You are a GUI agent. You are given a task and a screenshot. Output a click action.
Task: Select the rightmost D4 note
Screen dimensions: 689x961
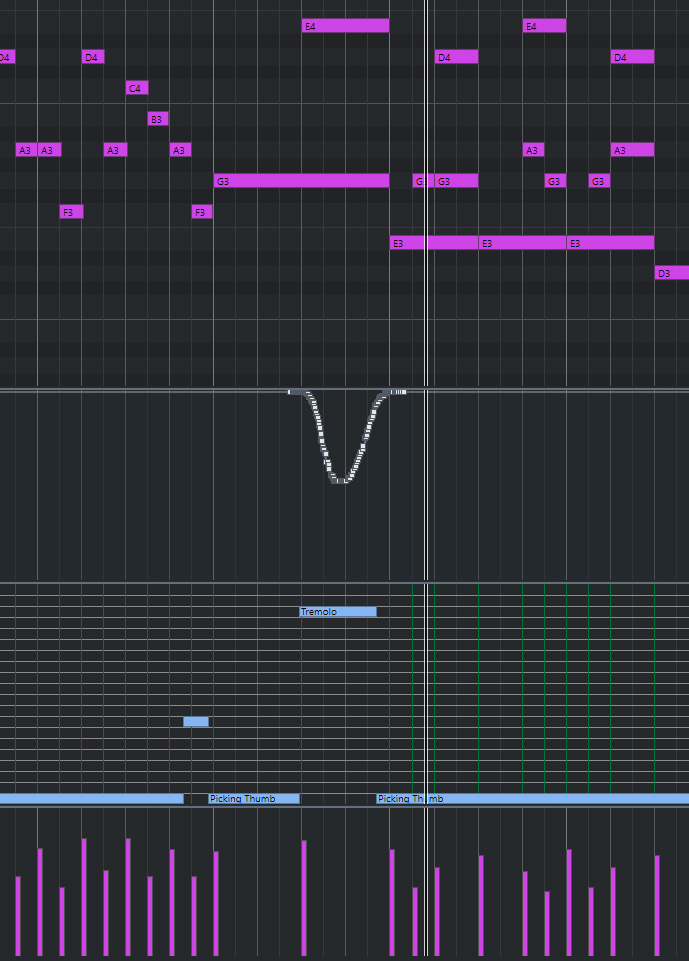[632, 57]
